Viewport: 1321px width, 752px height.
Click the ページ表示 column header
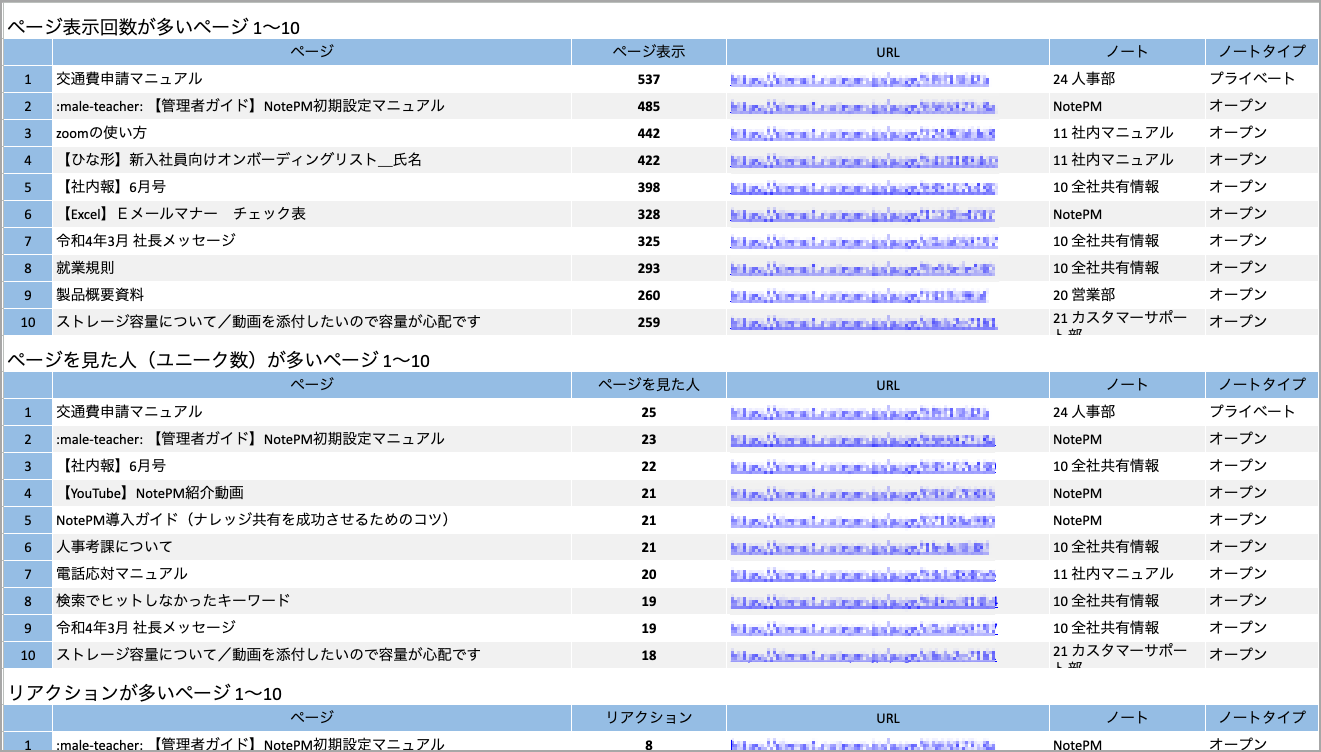pos(648,51)
